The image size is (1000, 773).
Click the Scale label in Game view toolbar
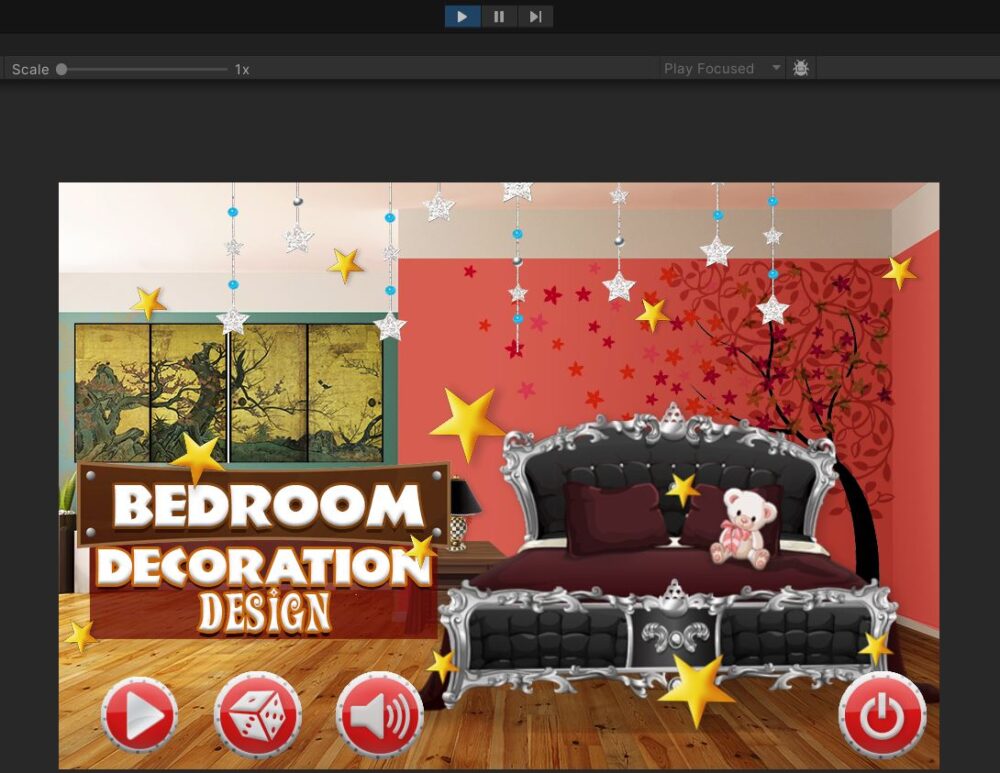[30, 69]
